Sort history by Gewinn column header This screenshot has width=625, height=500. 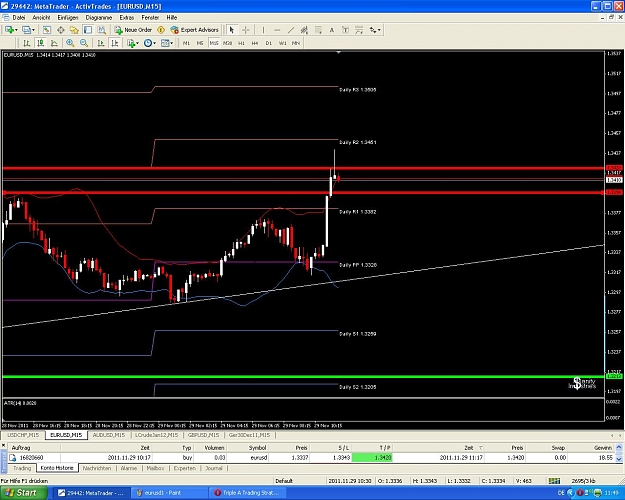[x=592, y=448]
